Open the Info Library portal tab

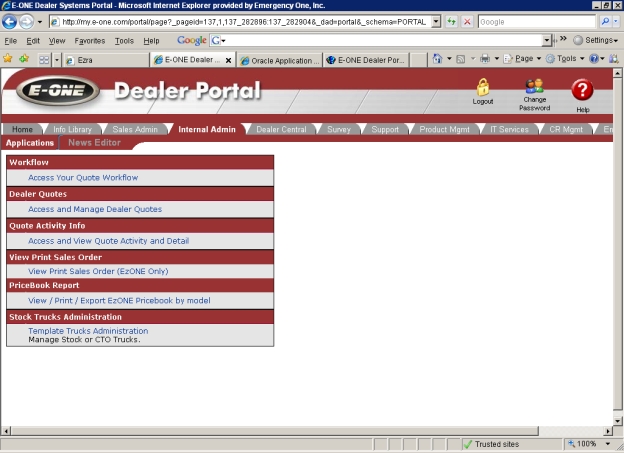[x=72, y=129]
